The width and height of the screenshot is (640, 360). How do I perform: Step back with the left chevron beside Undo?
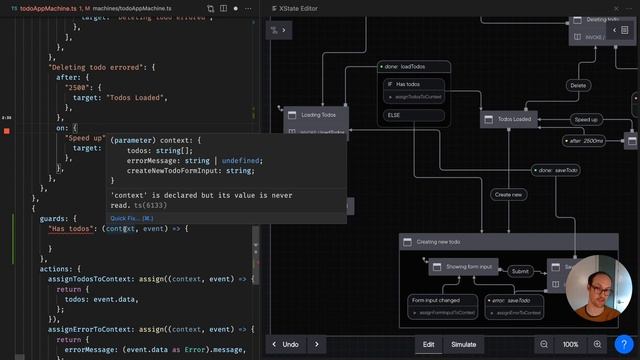coord(274,344)
